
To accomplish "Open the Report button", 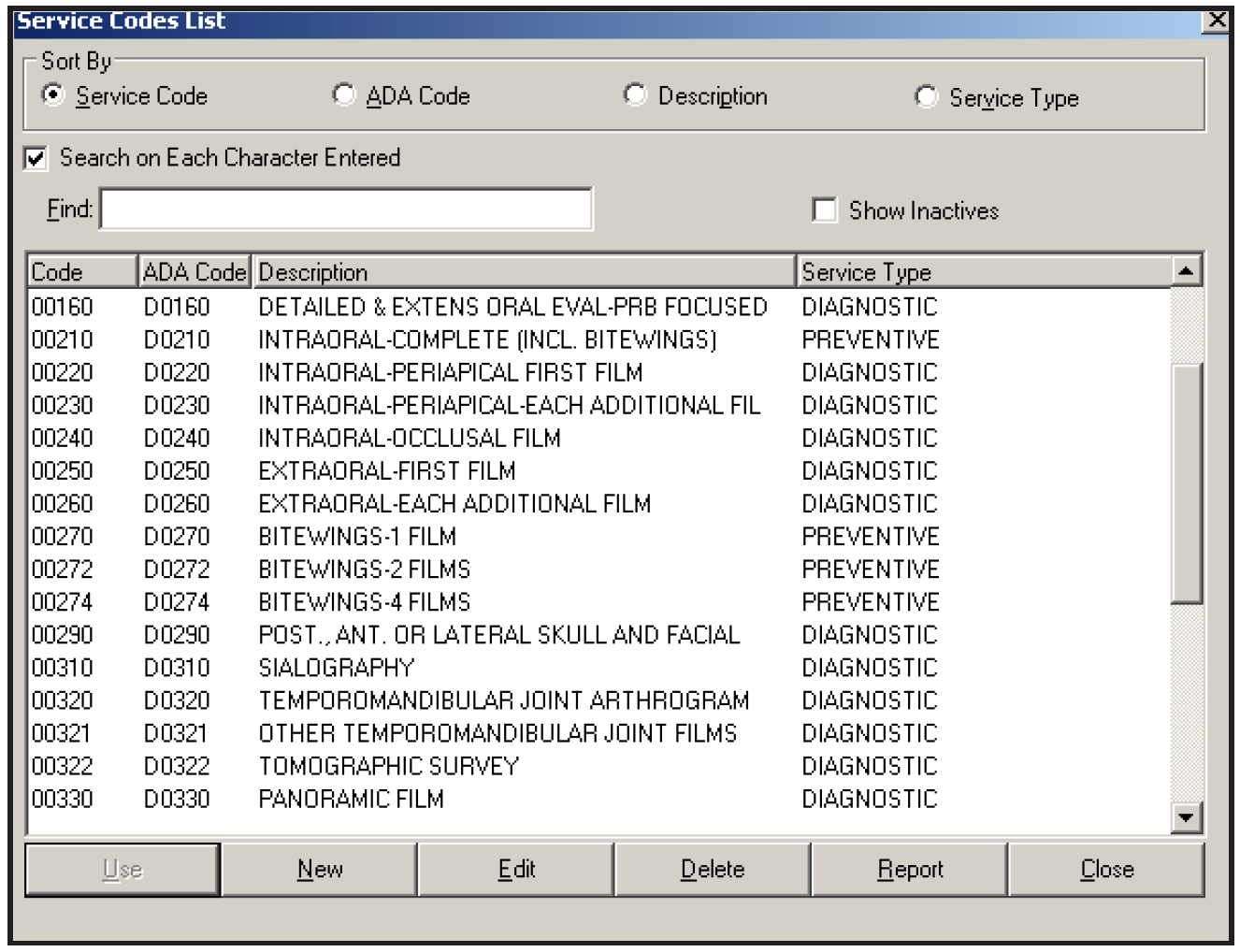I will pyautogui.click(x=909, y=870).
